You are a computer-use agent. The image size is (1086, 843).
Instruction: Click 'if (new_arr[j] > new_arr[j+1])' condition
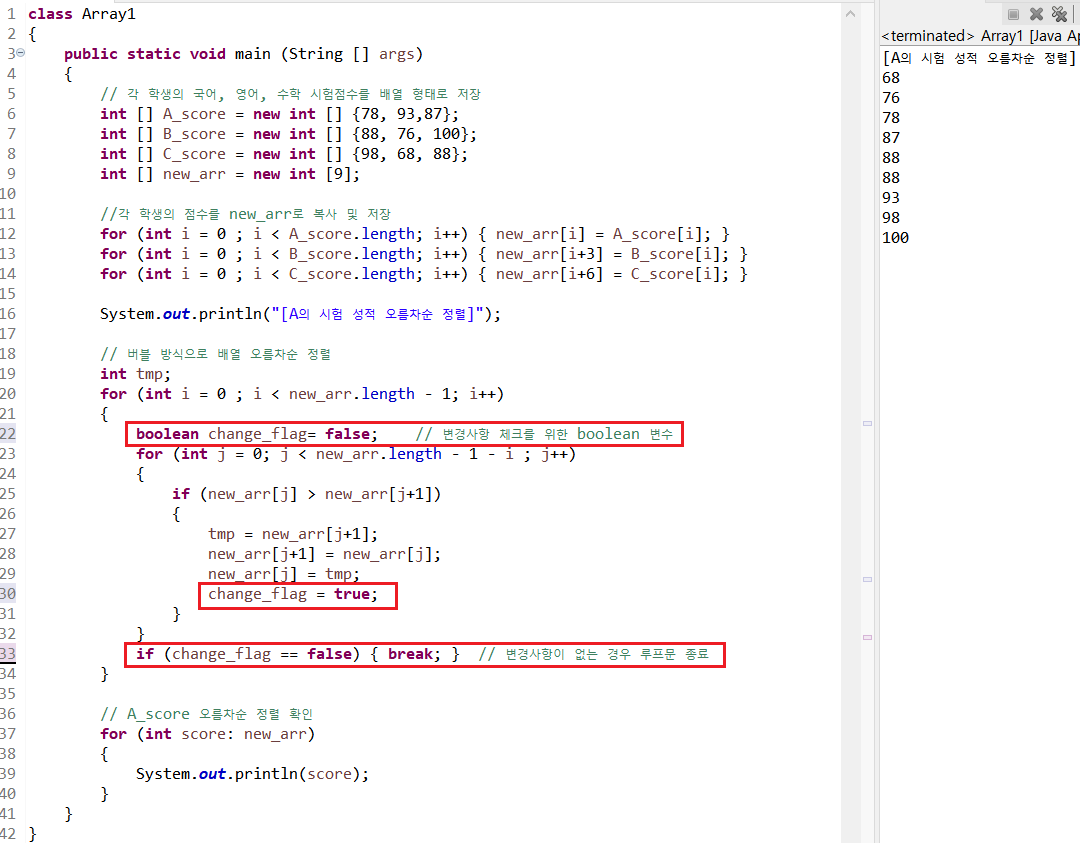click(x=306, y=494)
